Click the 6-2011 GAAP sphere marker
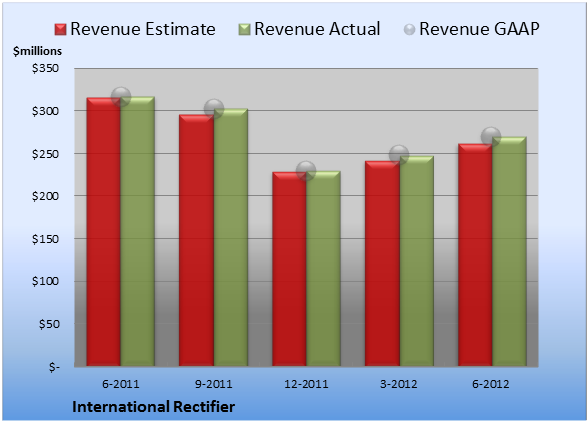 (121, 97)
